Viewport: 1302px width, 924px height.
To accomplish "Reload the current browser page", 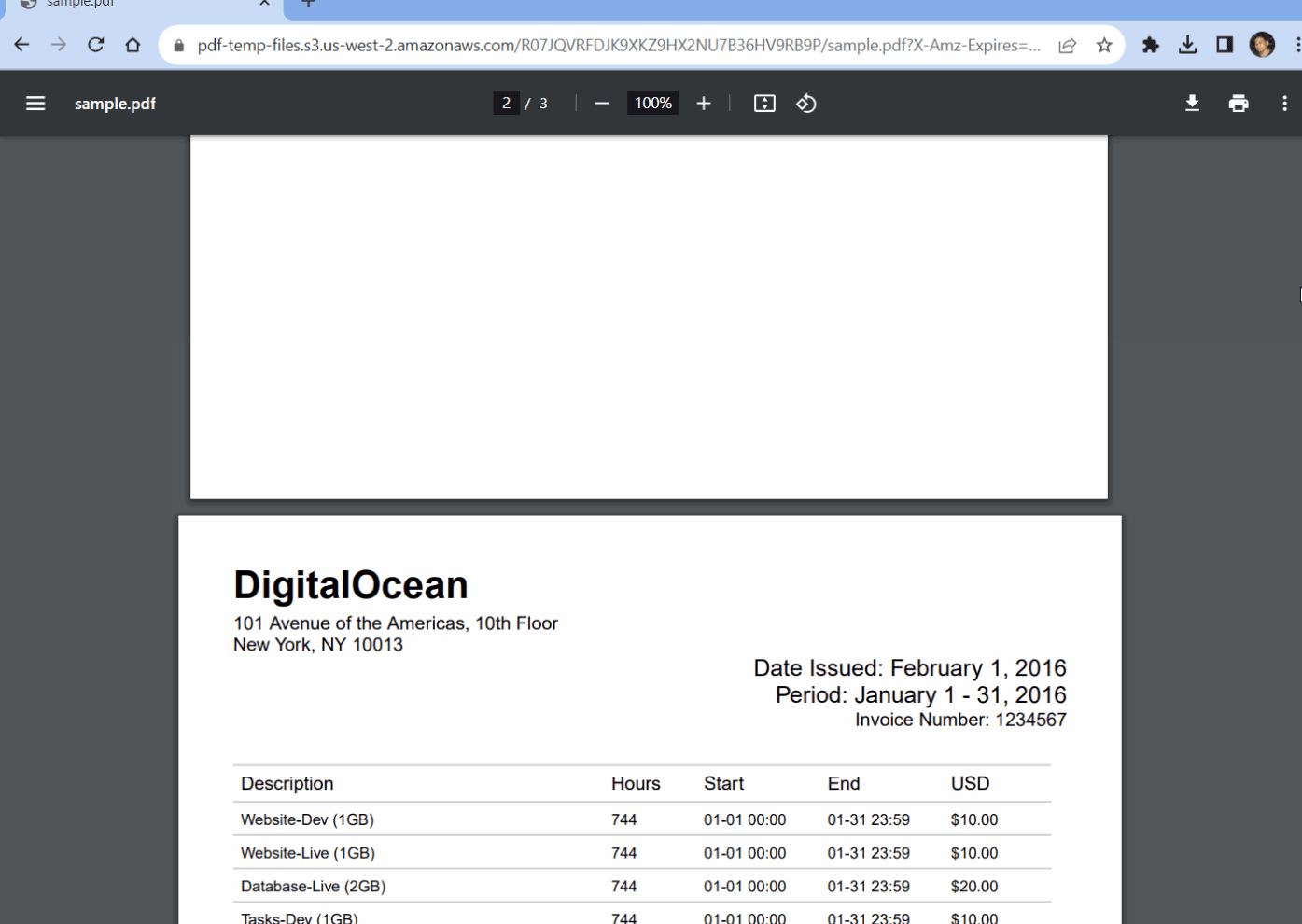I will click(96, 45).
